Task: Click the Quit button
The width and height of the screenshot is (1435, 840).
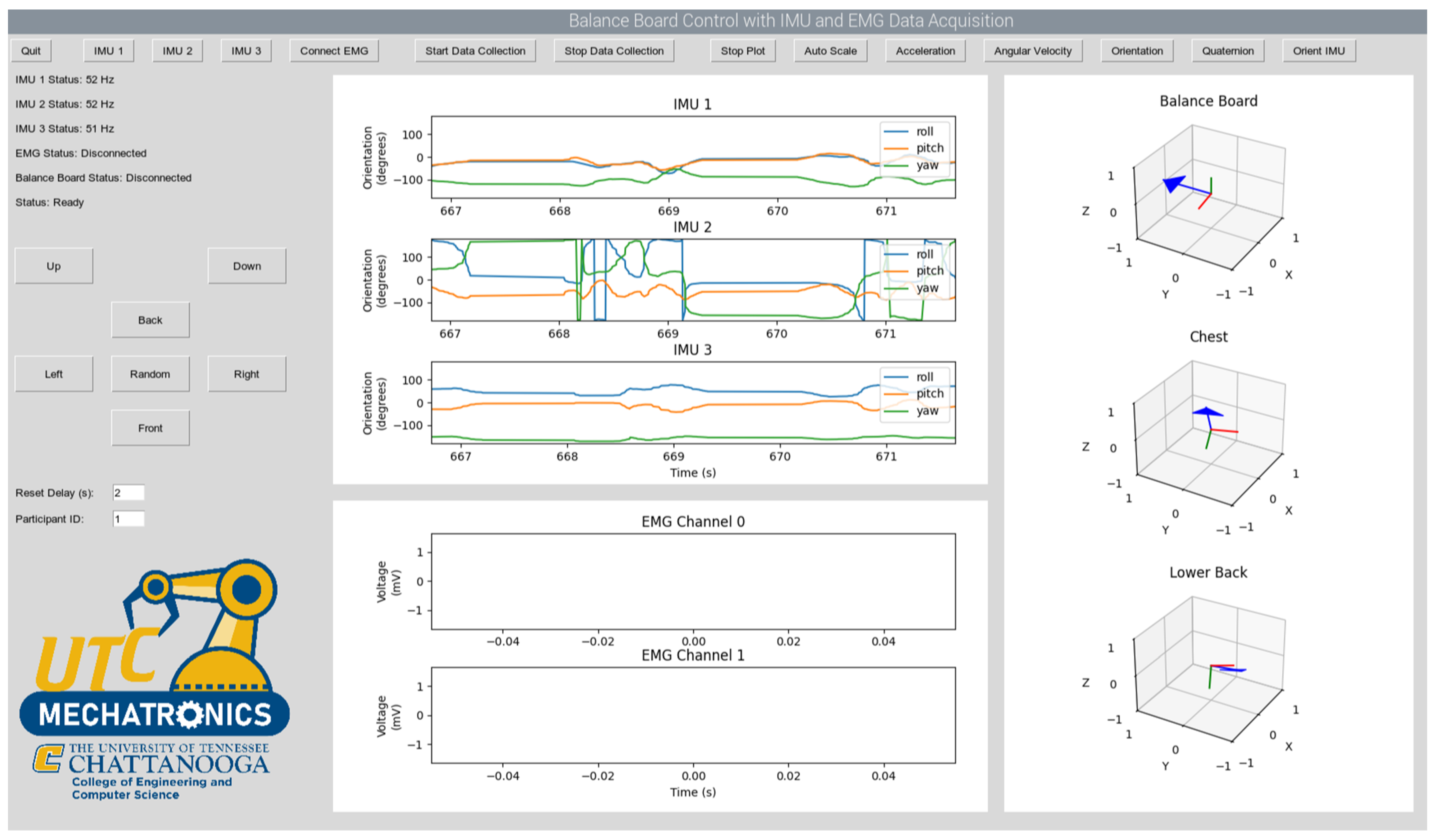Action: [x=31, y=51]
